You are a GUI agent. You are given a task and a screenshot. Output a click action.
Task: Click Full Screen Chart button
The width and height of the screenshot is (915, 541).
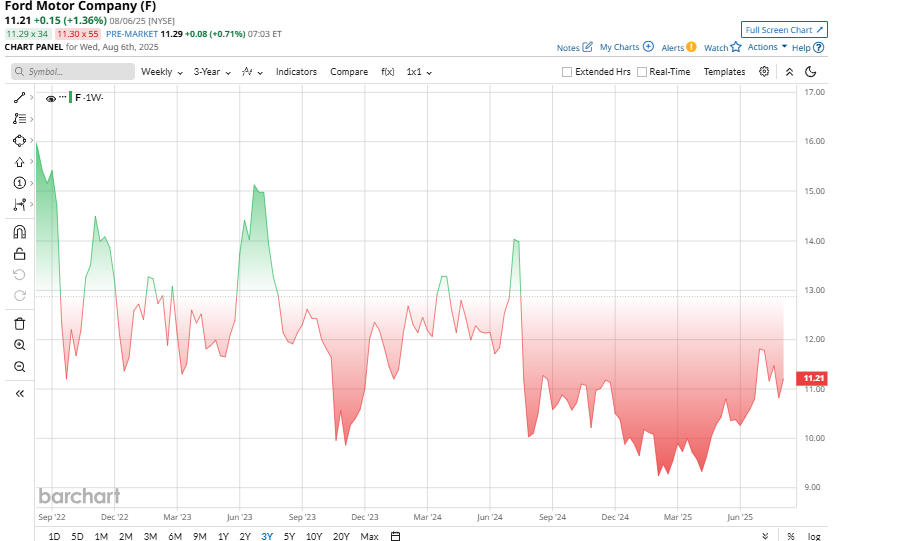[x=784, y=30]
